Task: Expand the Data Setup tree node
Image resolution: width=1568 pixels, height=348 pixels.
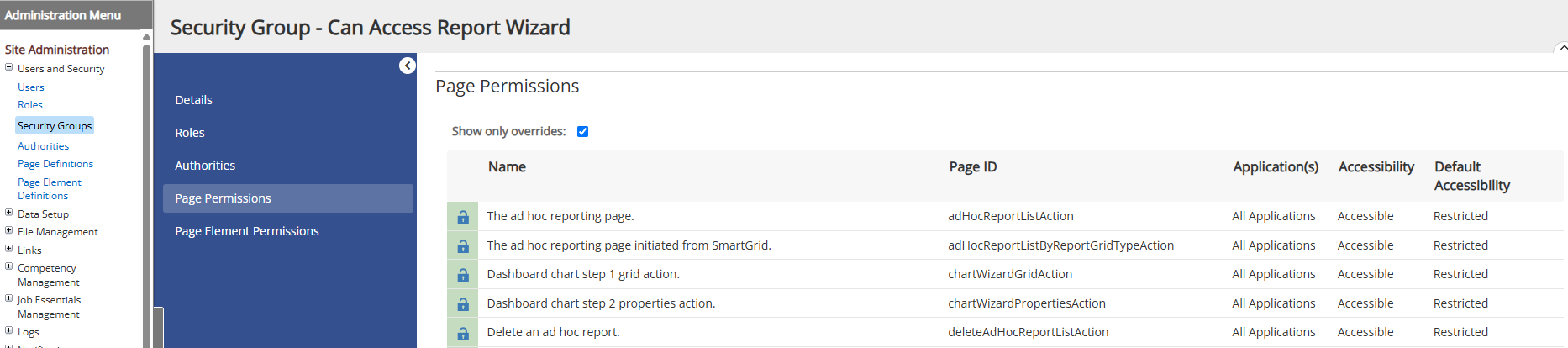Action: pos(9,213)
